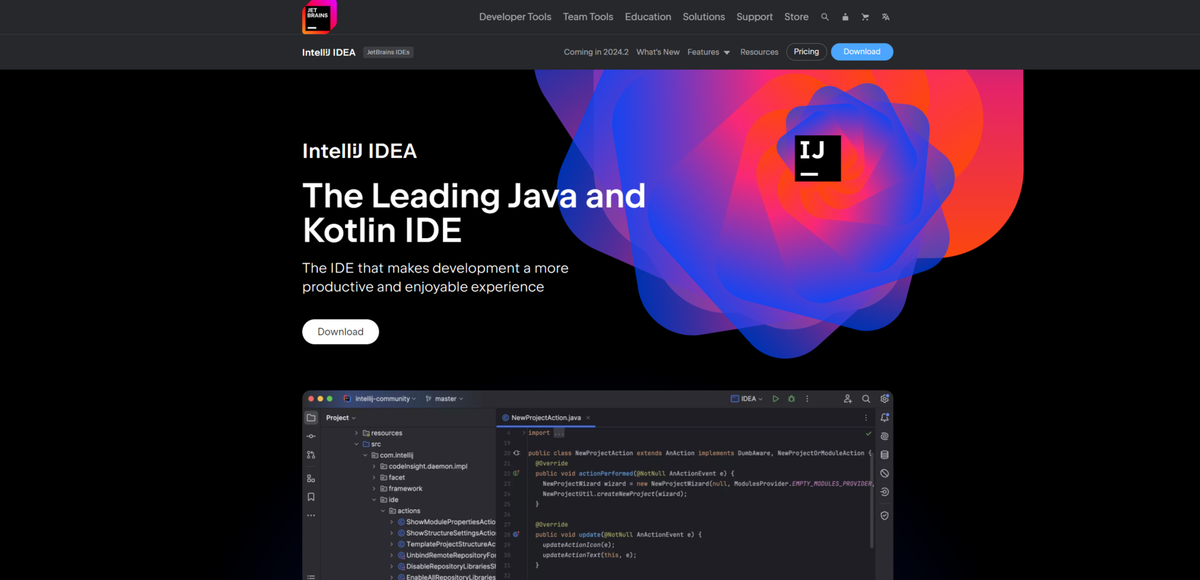
Task: Click the Search Everywhere magnifier in IDE
Action: pos(866,399)
